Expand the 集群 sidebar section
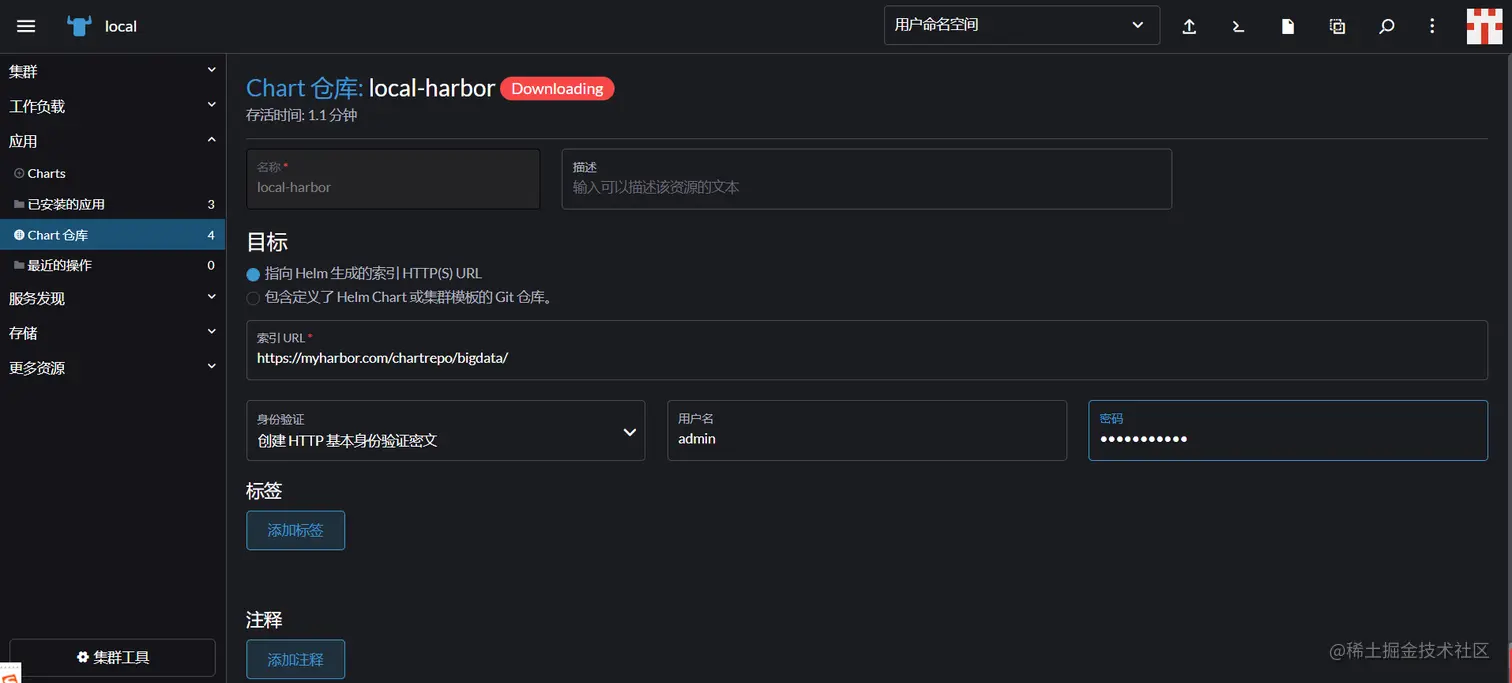The image size is (1512, 683). [x=112, y=71]
